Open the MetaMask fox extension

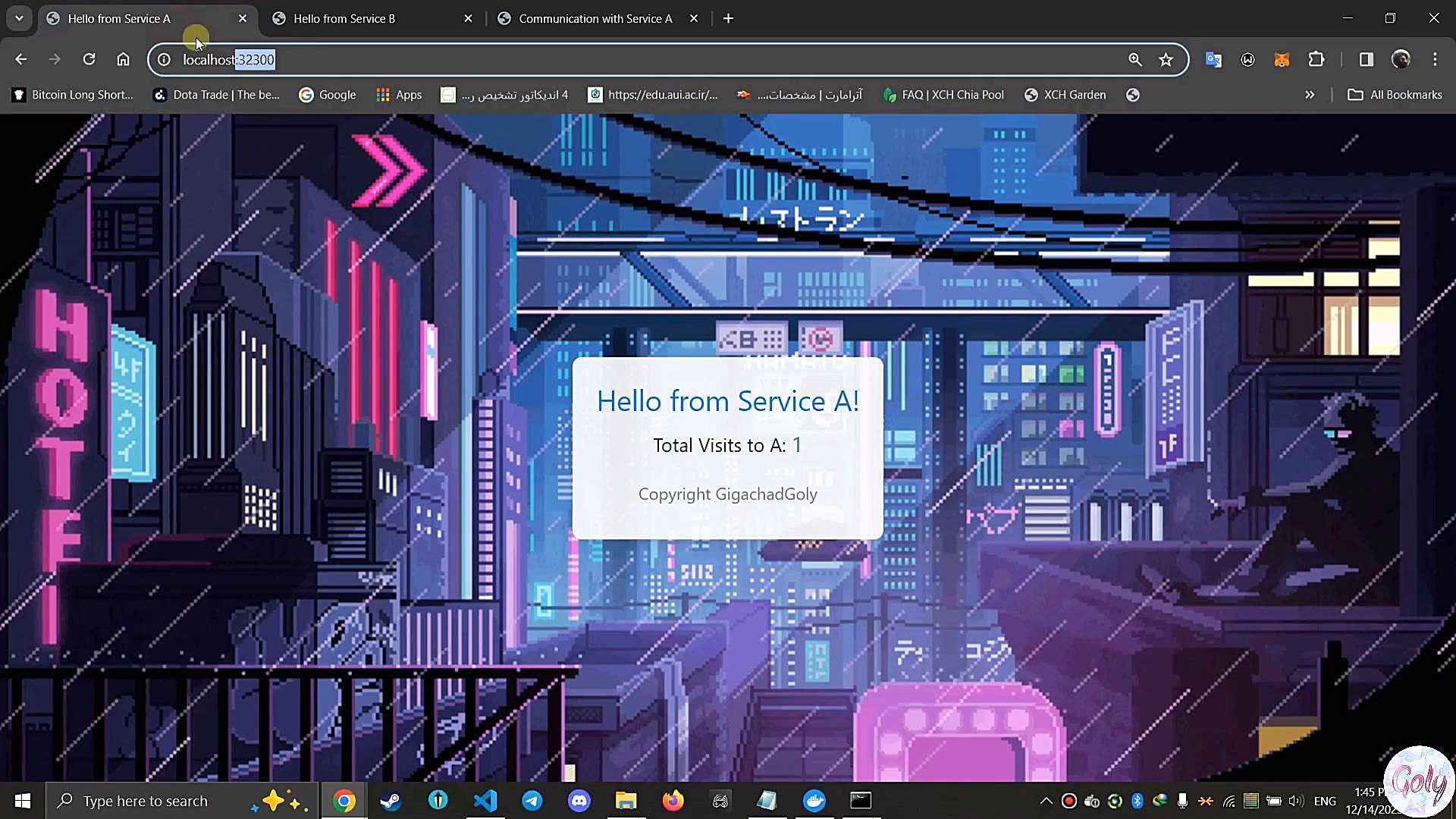click(x=1282, y=59)
